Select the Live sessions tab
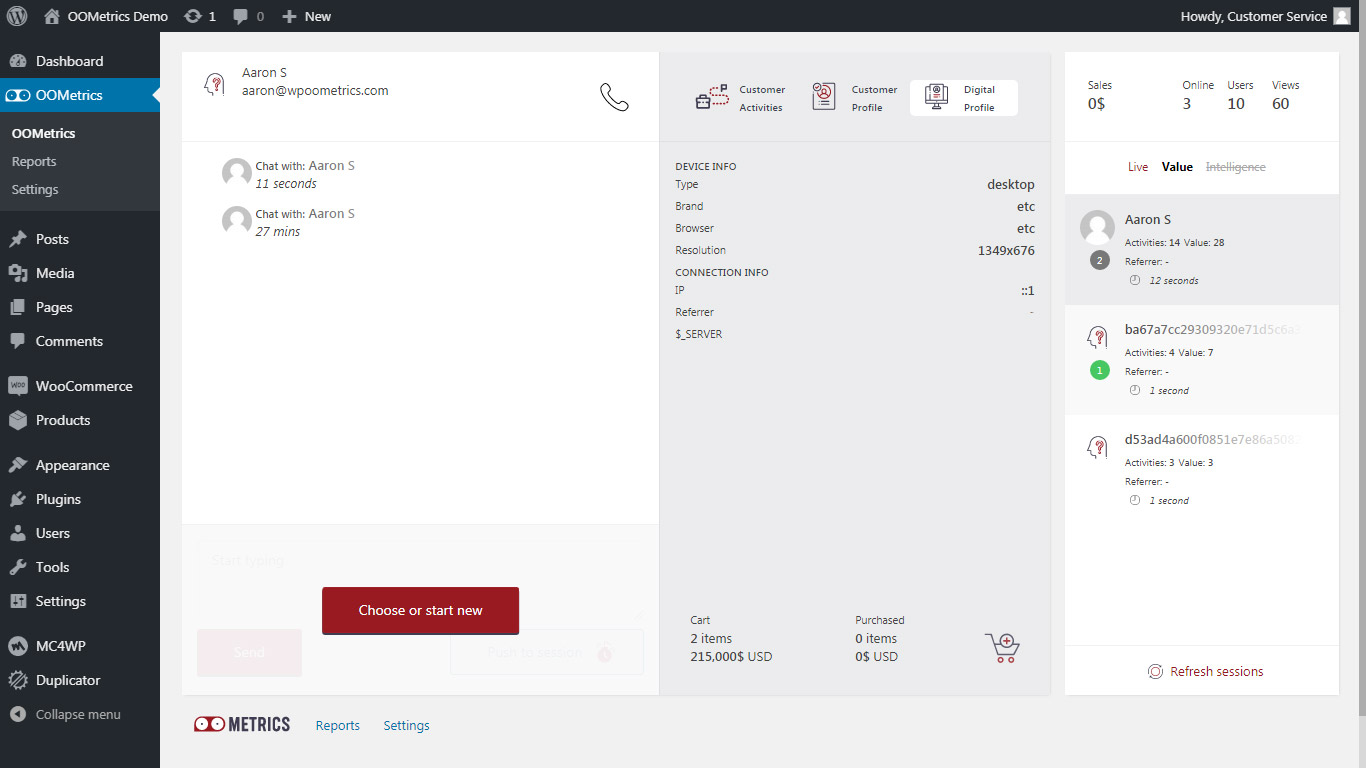Screen dimensions: 1366x768 1138,167
